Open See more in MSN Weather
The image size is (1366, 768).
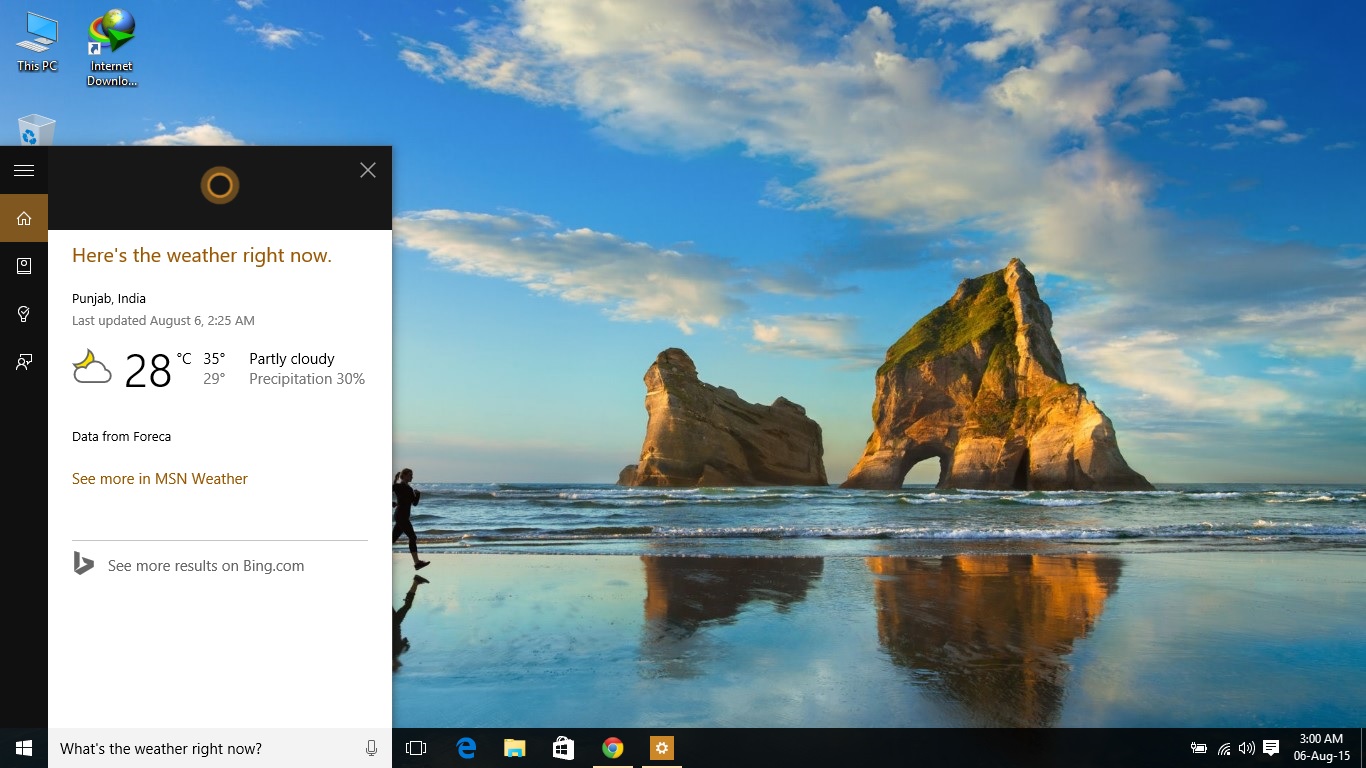(x=160, y=479)
